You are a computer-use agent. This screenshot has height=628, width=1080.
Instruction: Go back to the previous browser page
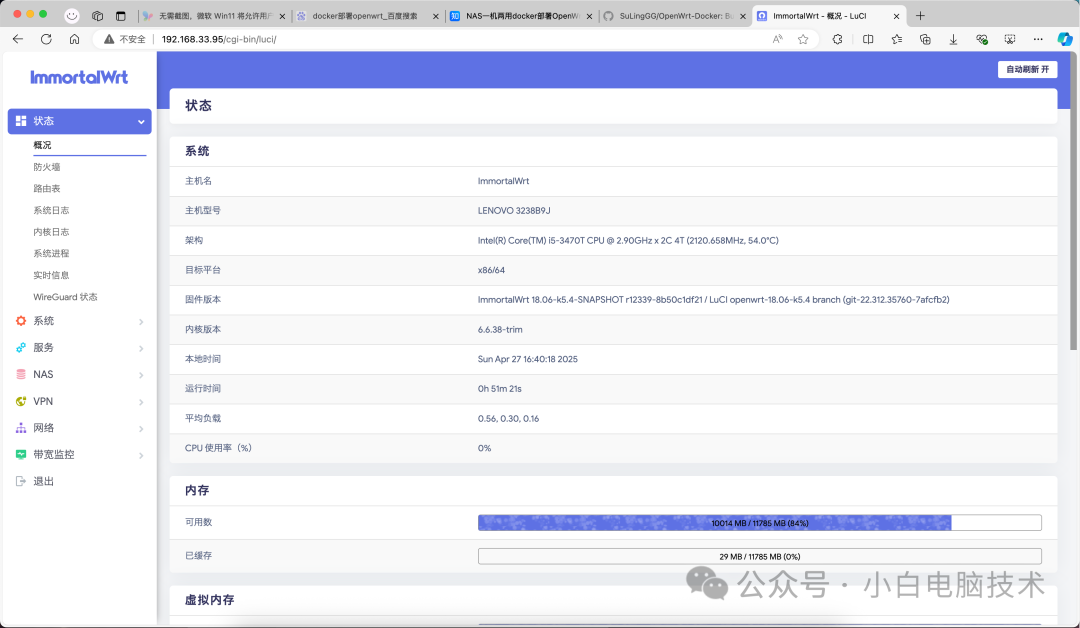click(x=18, y=39)
